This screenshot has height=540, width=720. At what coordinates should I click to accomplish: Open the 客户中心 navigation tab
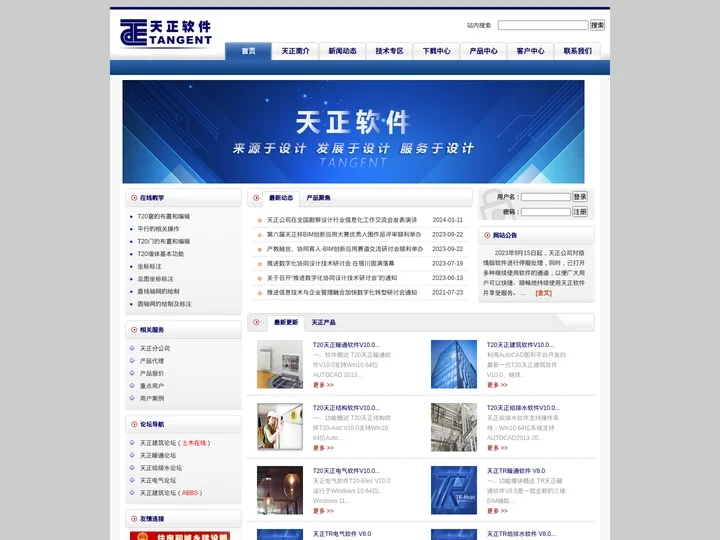click(530, 51)
